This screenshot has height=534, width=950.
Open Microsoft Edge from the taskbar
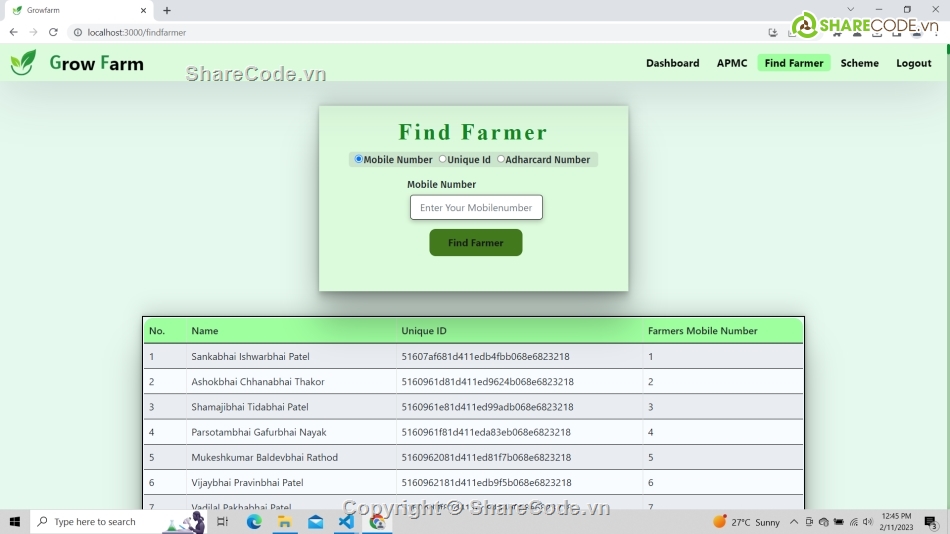(x=254, y=522)
